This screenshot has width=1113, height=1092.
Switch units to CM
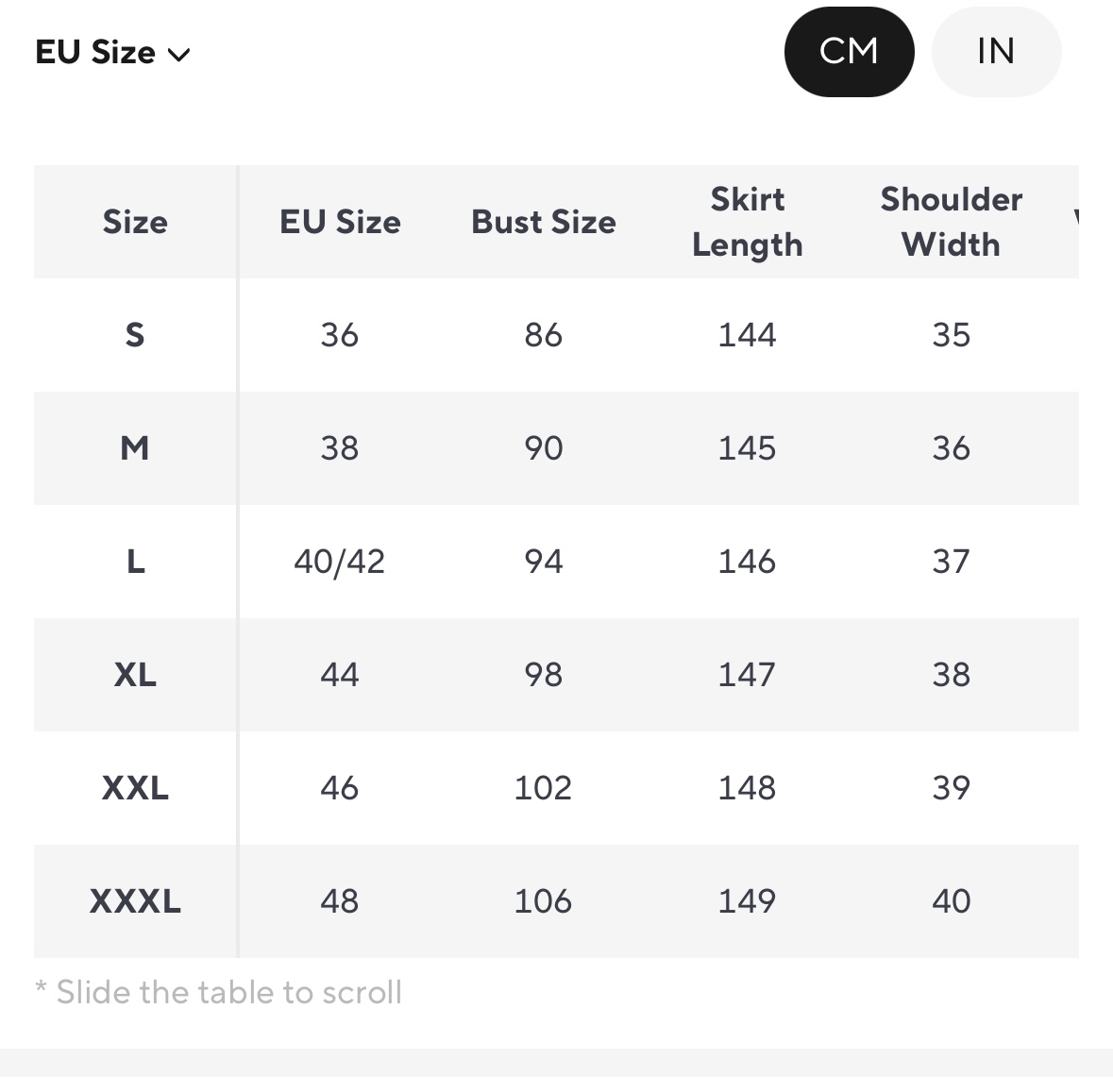[x=849, y=52]
